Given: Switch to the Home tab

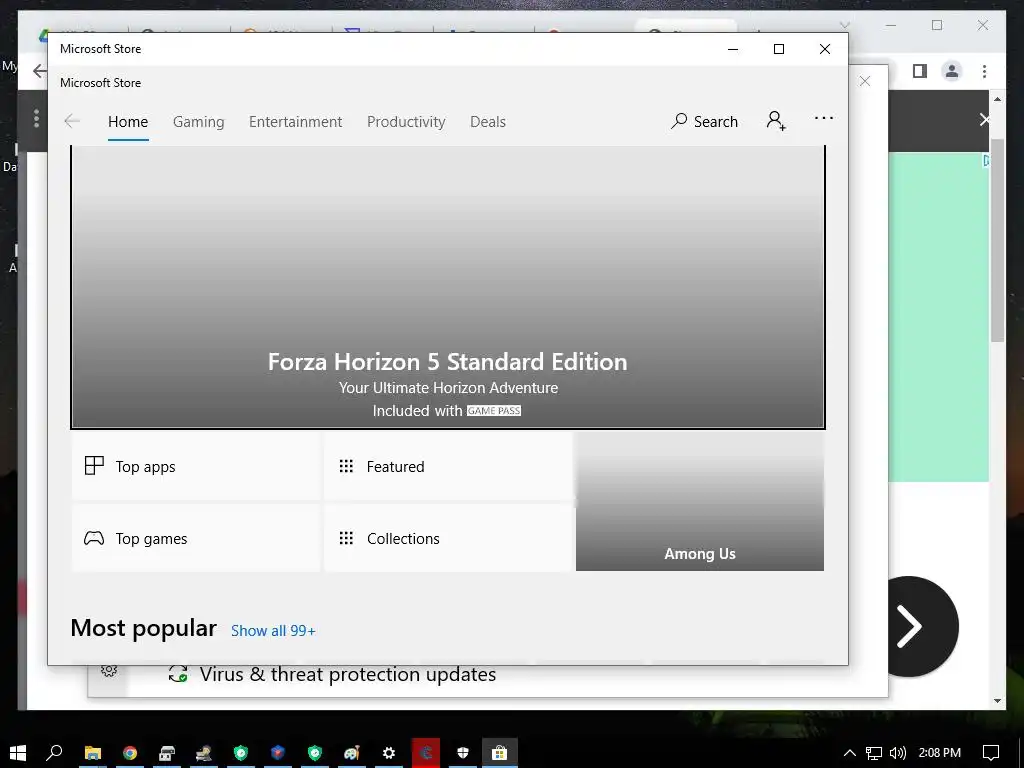Looking at the screenshot, I should (x=128, y=121).
